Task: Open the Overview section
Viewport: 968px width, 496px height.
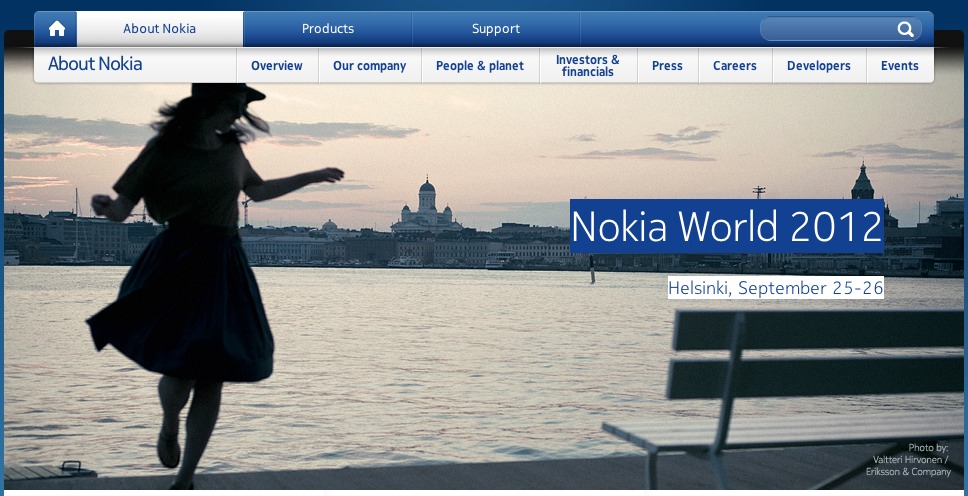Action: (x=277, y=65)
